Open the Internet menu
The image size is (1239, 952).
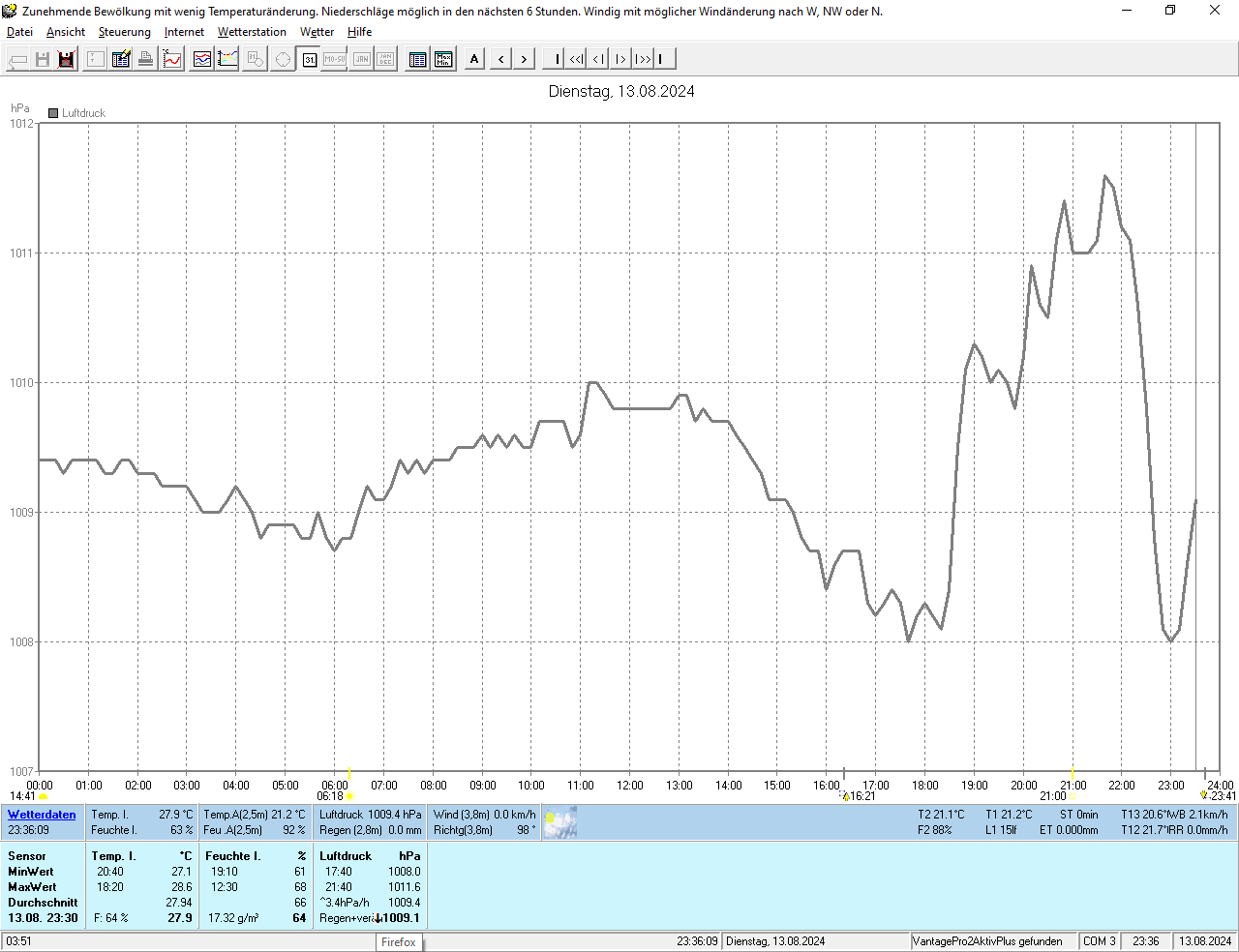click(184, 32)
